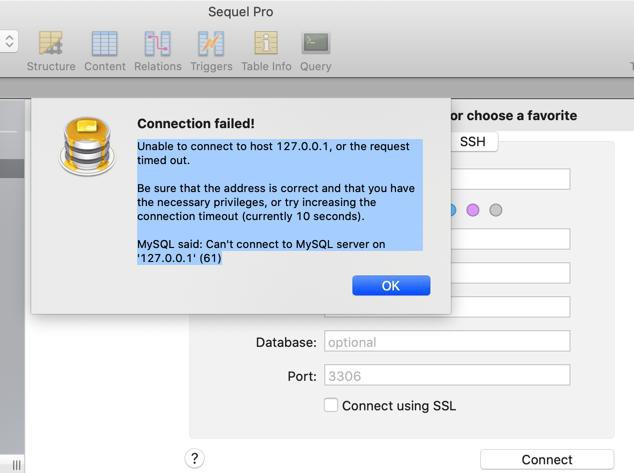This screenshot has width=634, height=473.
Task: Enable the Connect using SSL checkbox
Action: [x=331, y=405]
